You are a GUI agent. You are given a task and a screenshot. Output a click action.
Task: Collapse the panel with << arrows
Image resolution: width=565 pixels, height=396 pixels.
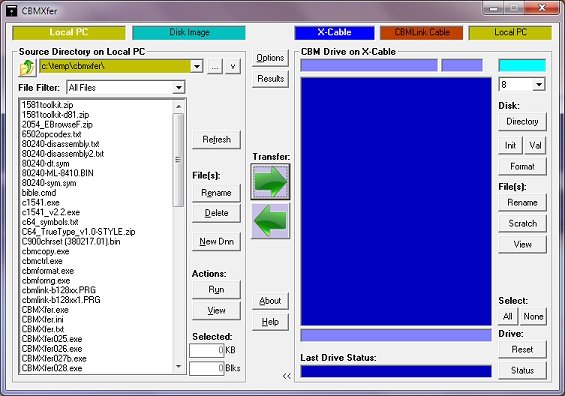coord(286,377)
